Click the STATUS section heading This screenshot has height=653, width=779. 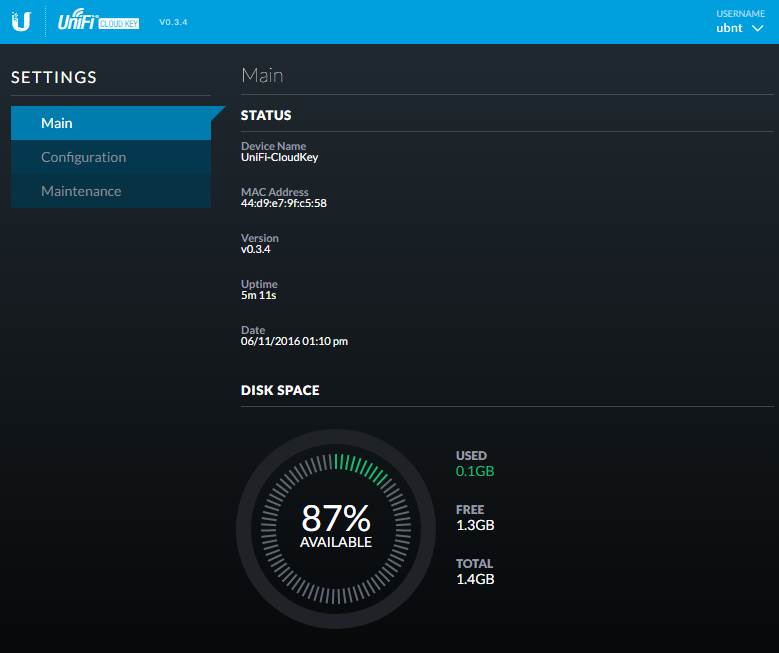pyautogui.click(x=266, y=115)
